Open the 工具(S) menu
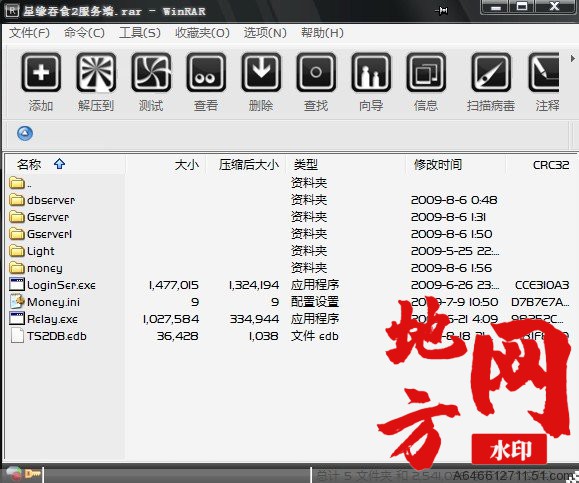Screen dimensions: 579x483 140,33
